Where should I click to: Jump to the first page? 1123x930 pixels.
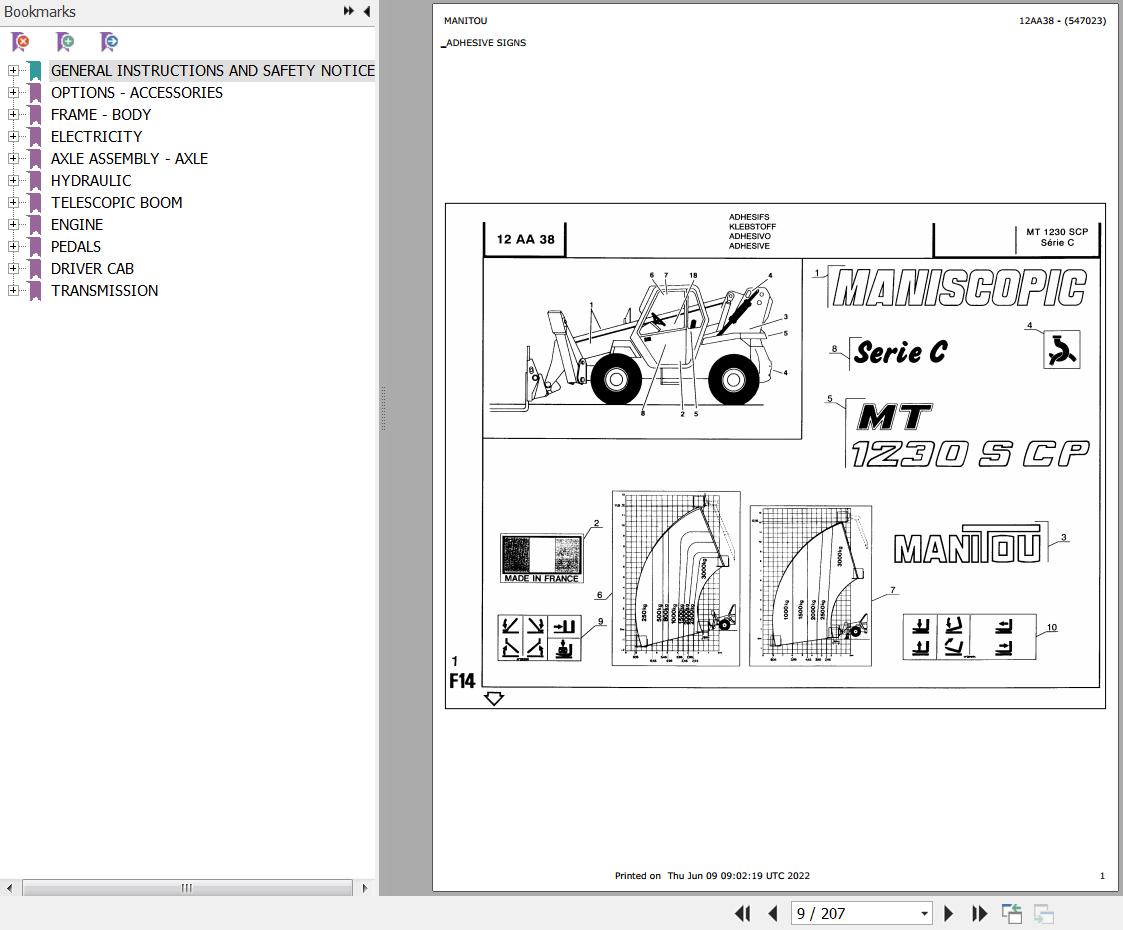point(741,913)
